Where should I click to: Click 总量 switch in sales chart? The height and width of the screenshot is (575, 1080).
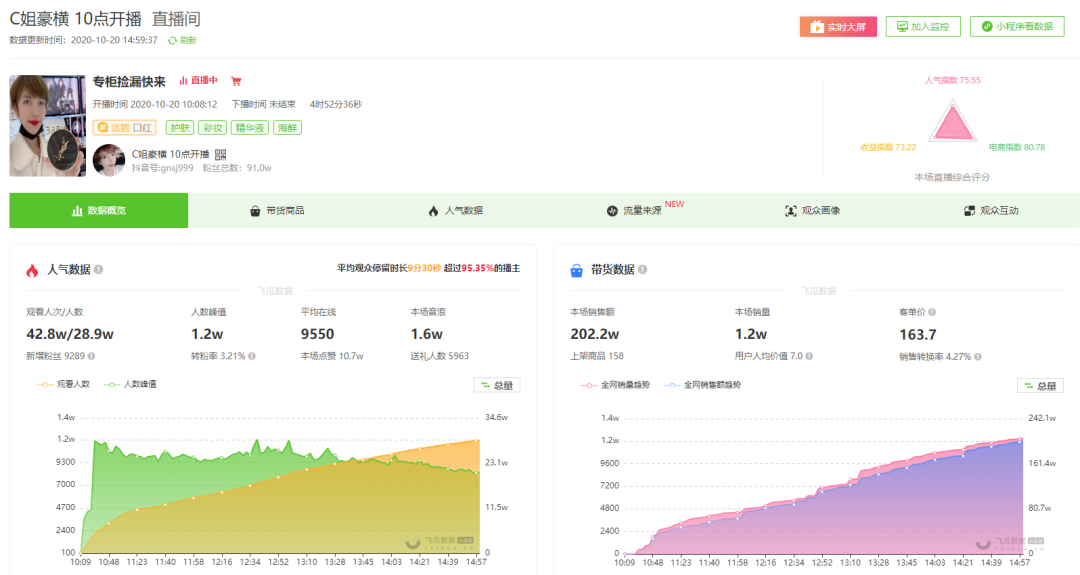(x=1040, y=386)
